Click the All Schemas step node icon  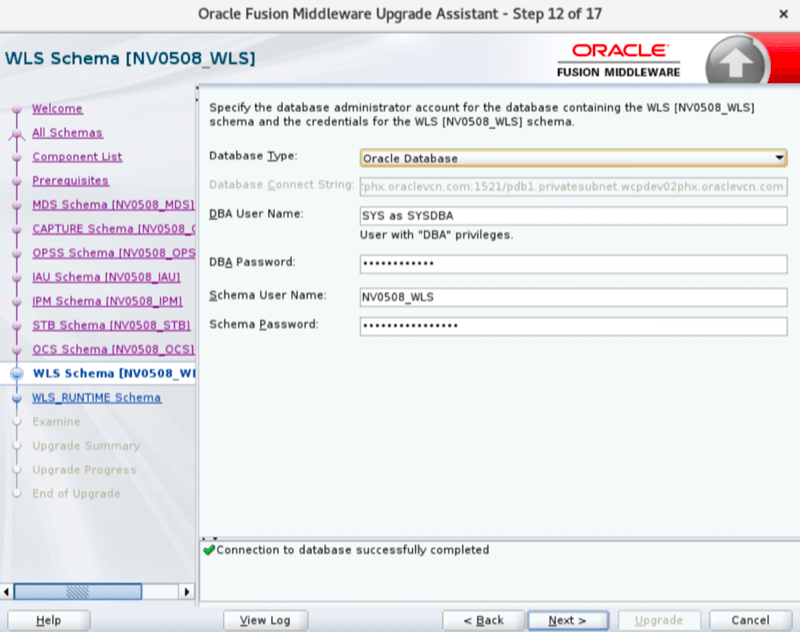[x=17, y=134]
